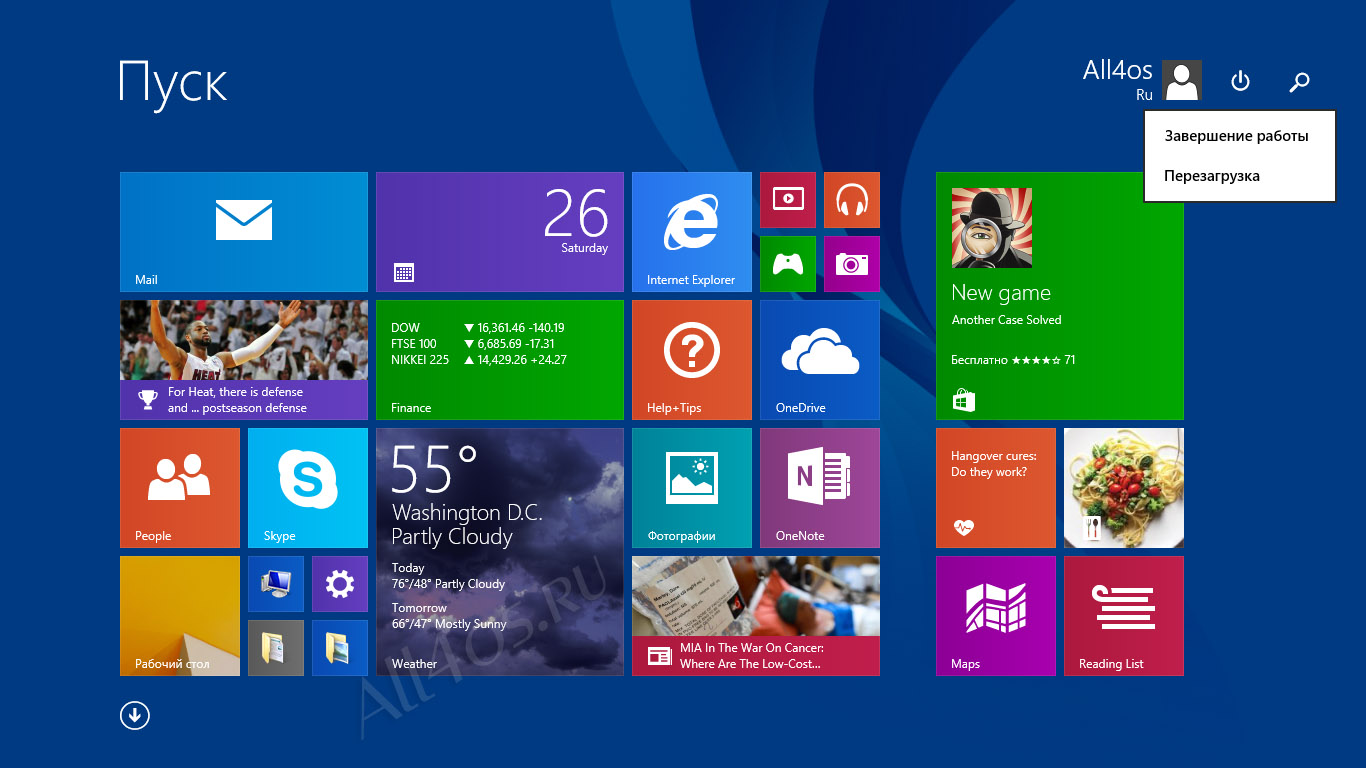Screen dimensions: 1366x768
Task: Open the Maps tile
Action: (996, 616)
